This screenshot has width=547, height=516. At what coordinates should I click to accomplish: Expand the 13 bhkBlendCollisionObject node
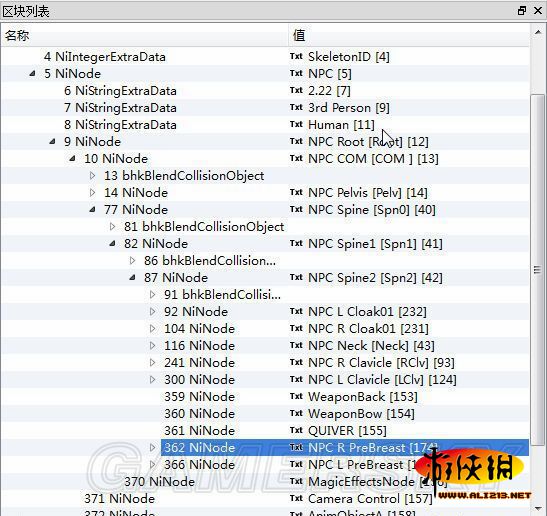pyautogui.click(x=92, y=175)
